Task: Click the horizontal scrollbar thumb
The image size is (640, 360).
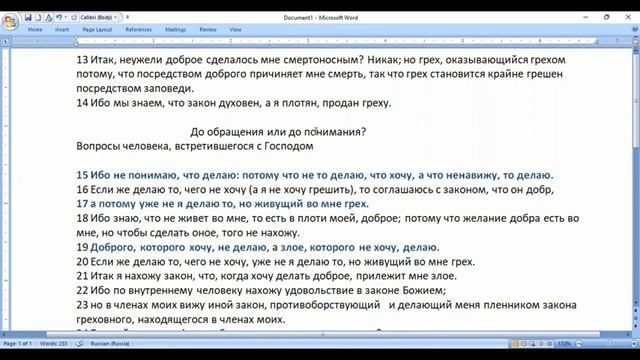Action: tap(322, 335)
